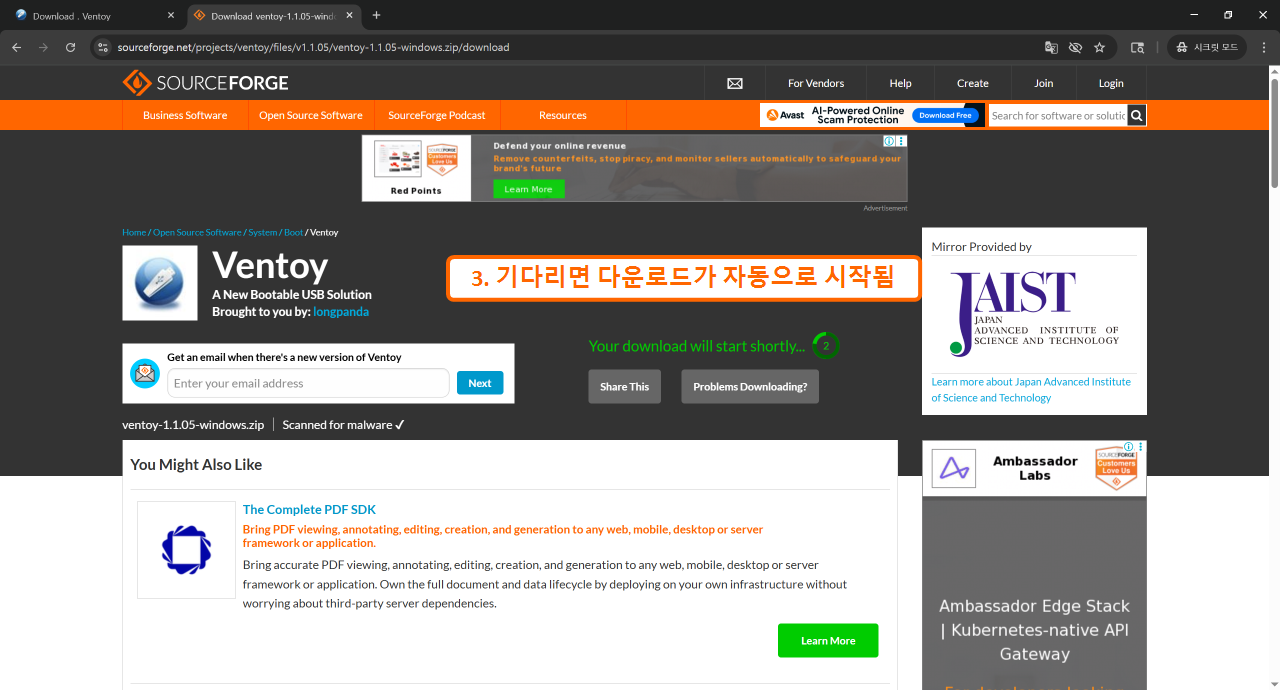The width and height of the screenshot is (1280, 690).
Task: Toggle the ad info icon on Red Points banner
Action: pos(888,141)
